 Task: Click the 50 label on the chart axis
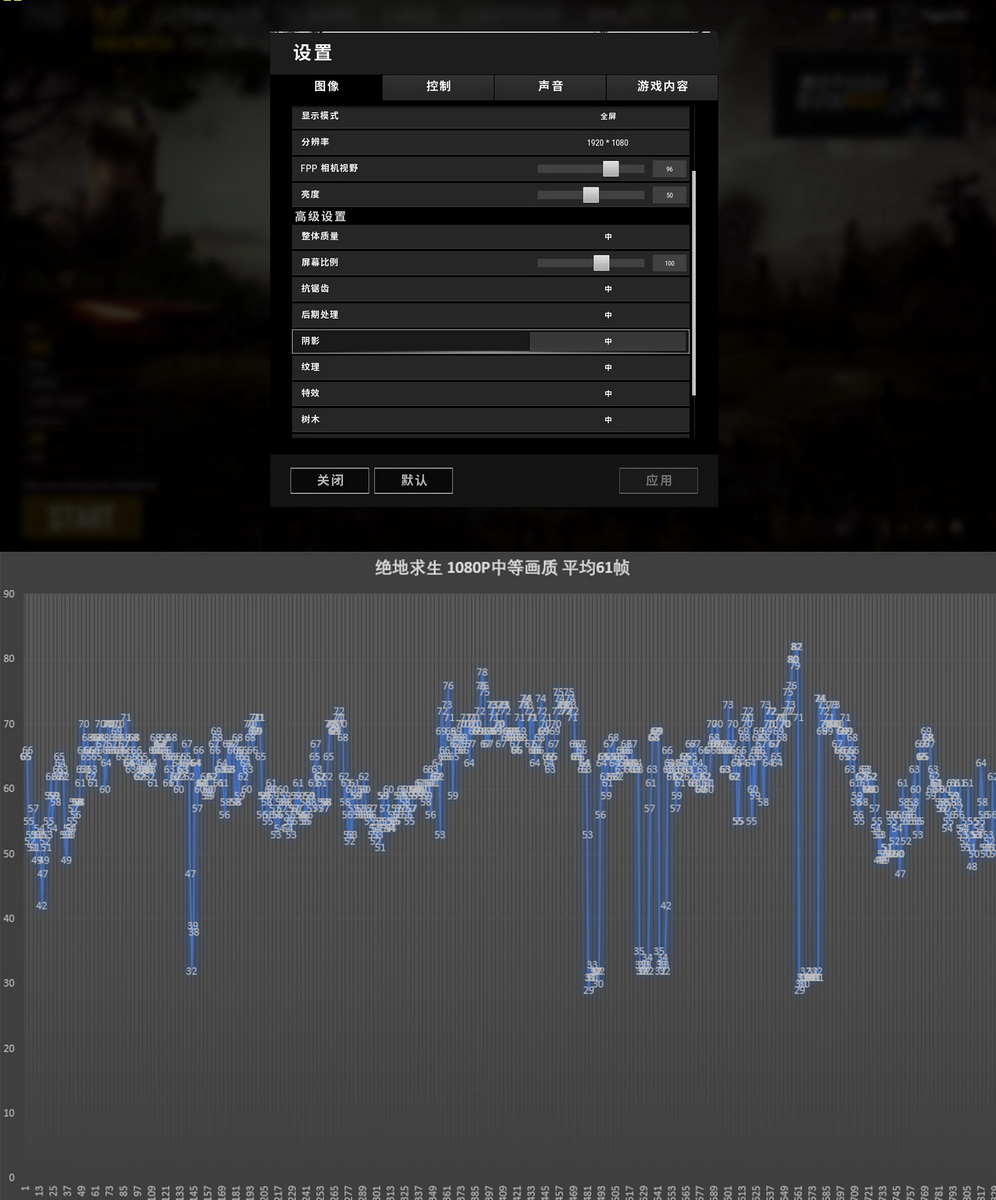click(x=9, y=853)
